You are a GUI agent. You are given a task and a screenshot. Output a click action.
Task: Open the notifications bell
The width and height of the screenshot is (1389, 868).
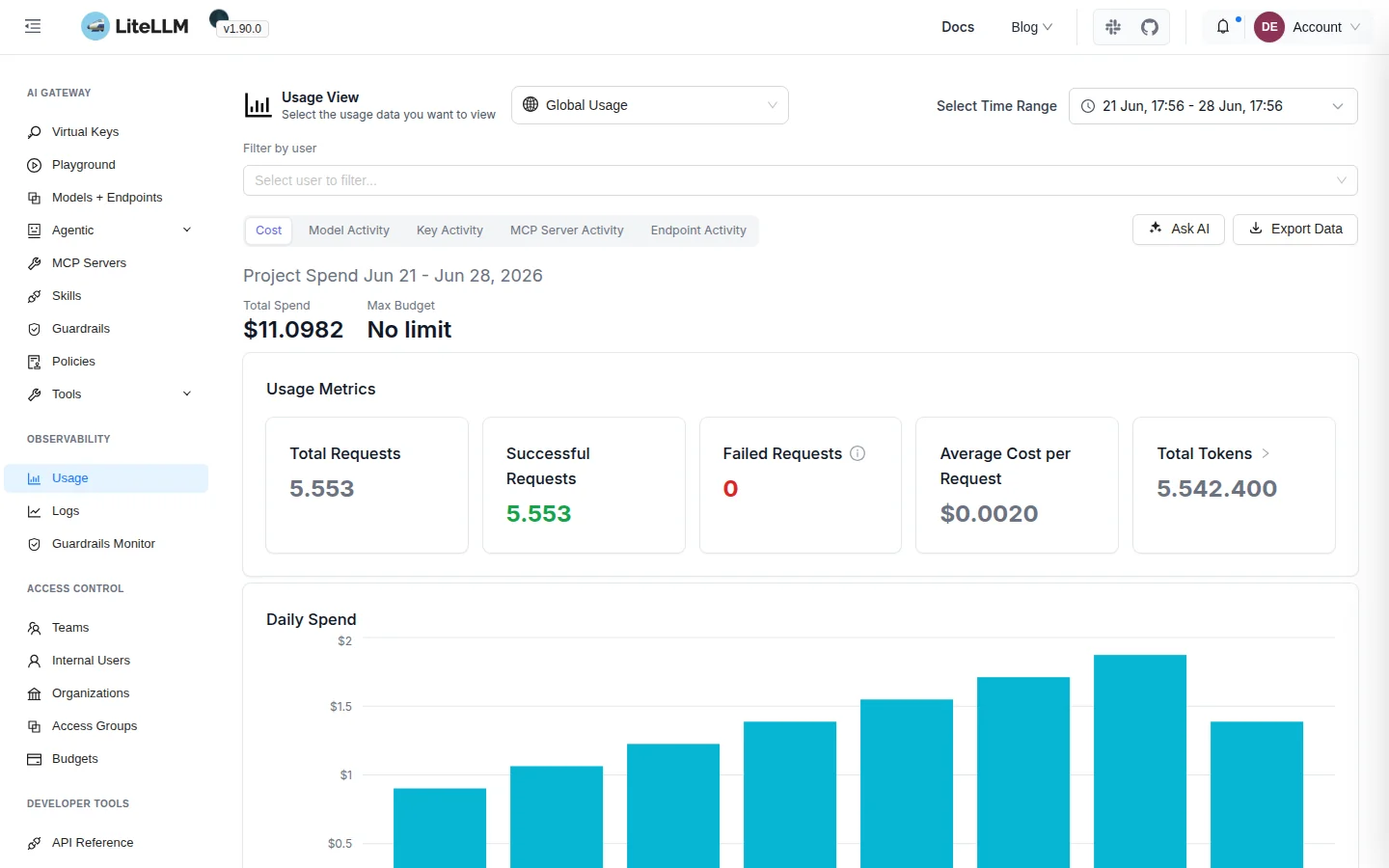click(x=1223, y=26)
